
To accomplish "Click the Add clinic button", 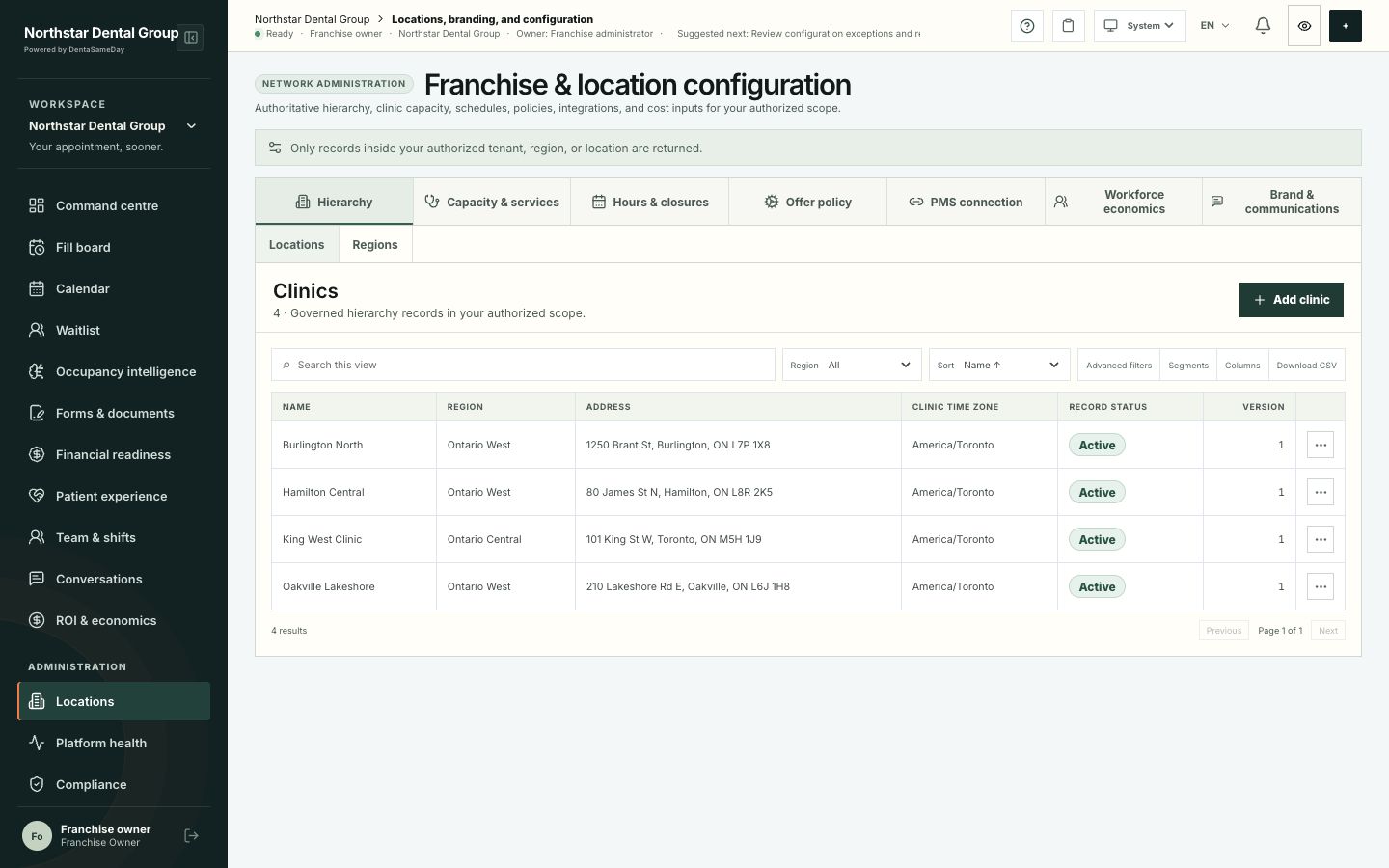I will 1292,300.
